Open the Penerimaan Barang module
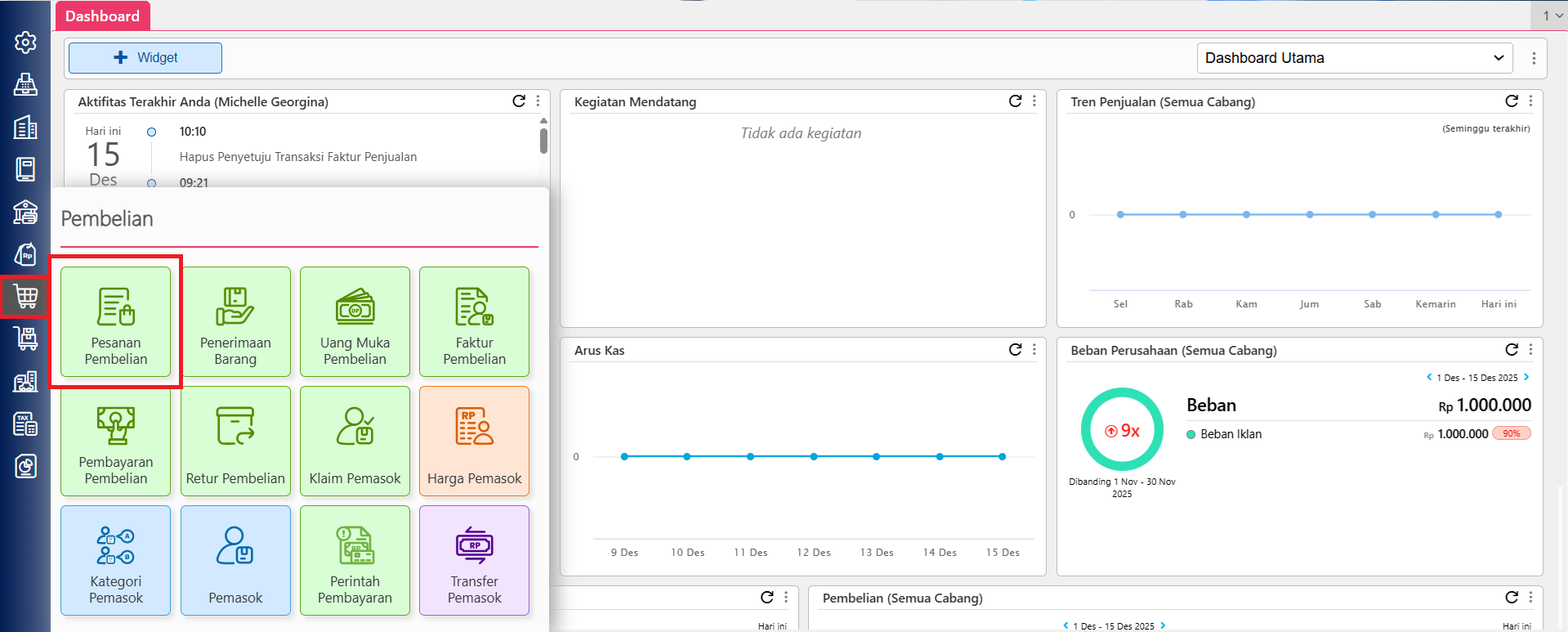1568x632 pixels. pos(235,321)
